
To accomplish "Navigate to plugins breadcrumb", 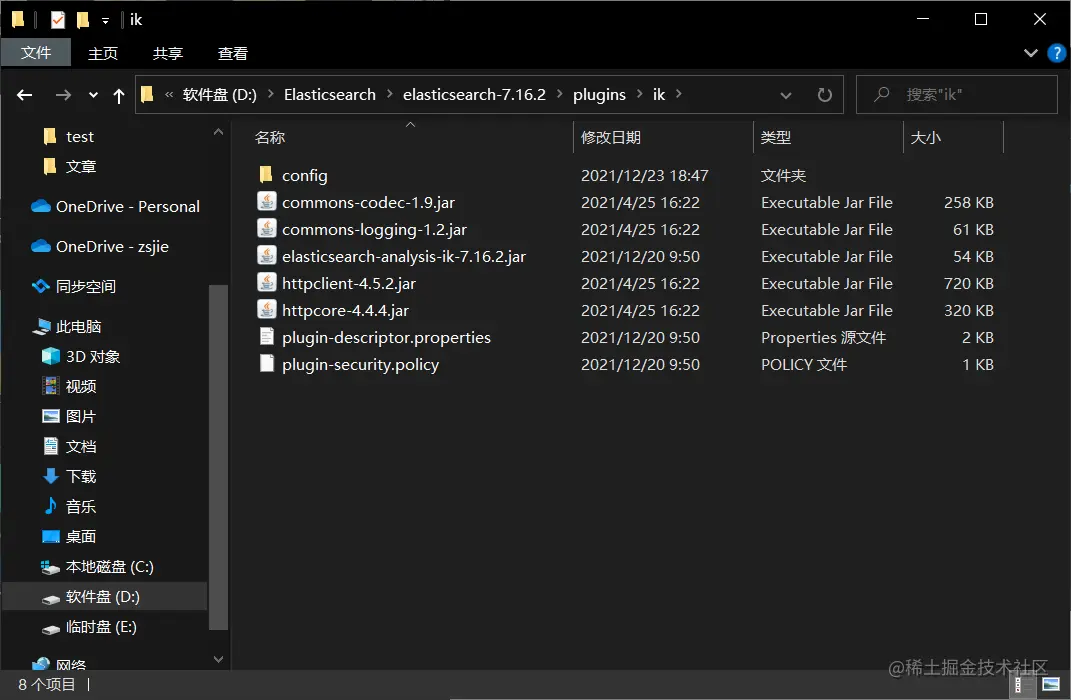I will 599,95.
